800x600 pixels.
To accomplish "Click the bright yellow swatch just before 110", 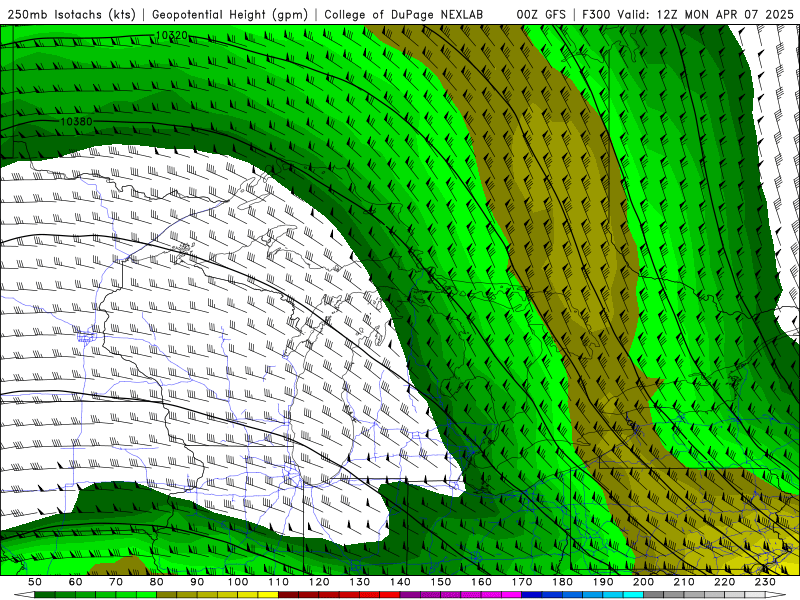I will pyautogui.click(x=268, y=595).
